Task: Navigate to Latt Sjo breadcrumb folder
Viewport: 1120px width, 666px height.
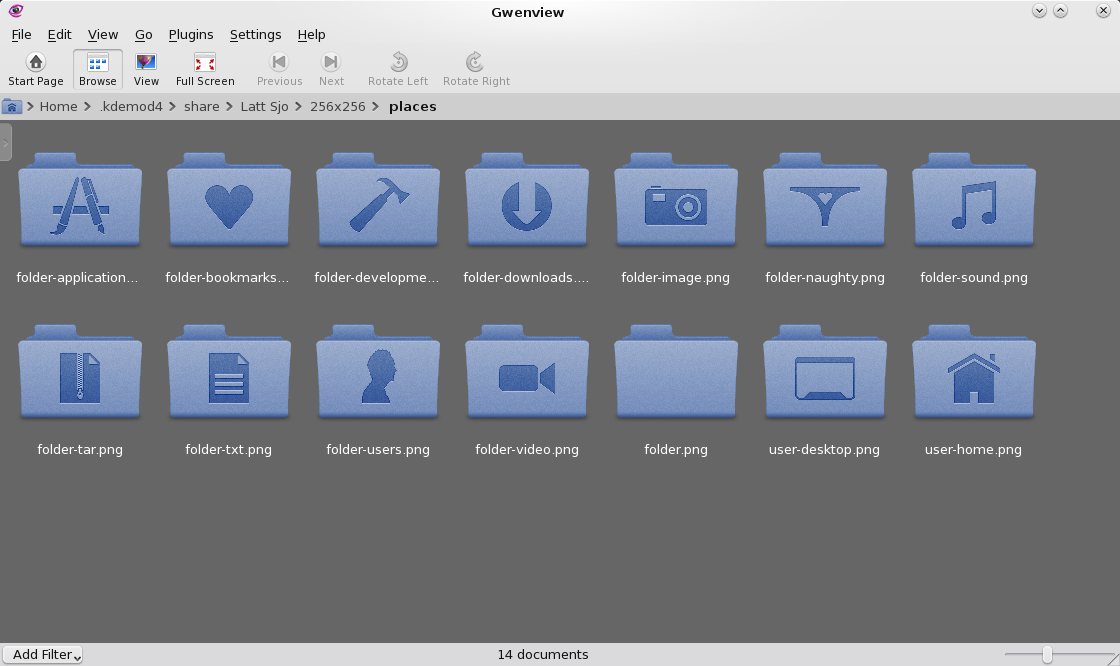Action: click(264, 106)
